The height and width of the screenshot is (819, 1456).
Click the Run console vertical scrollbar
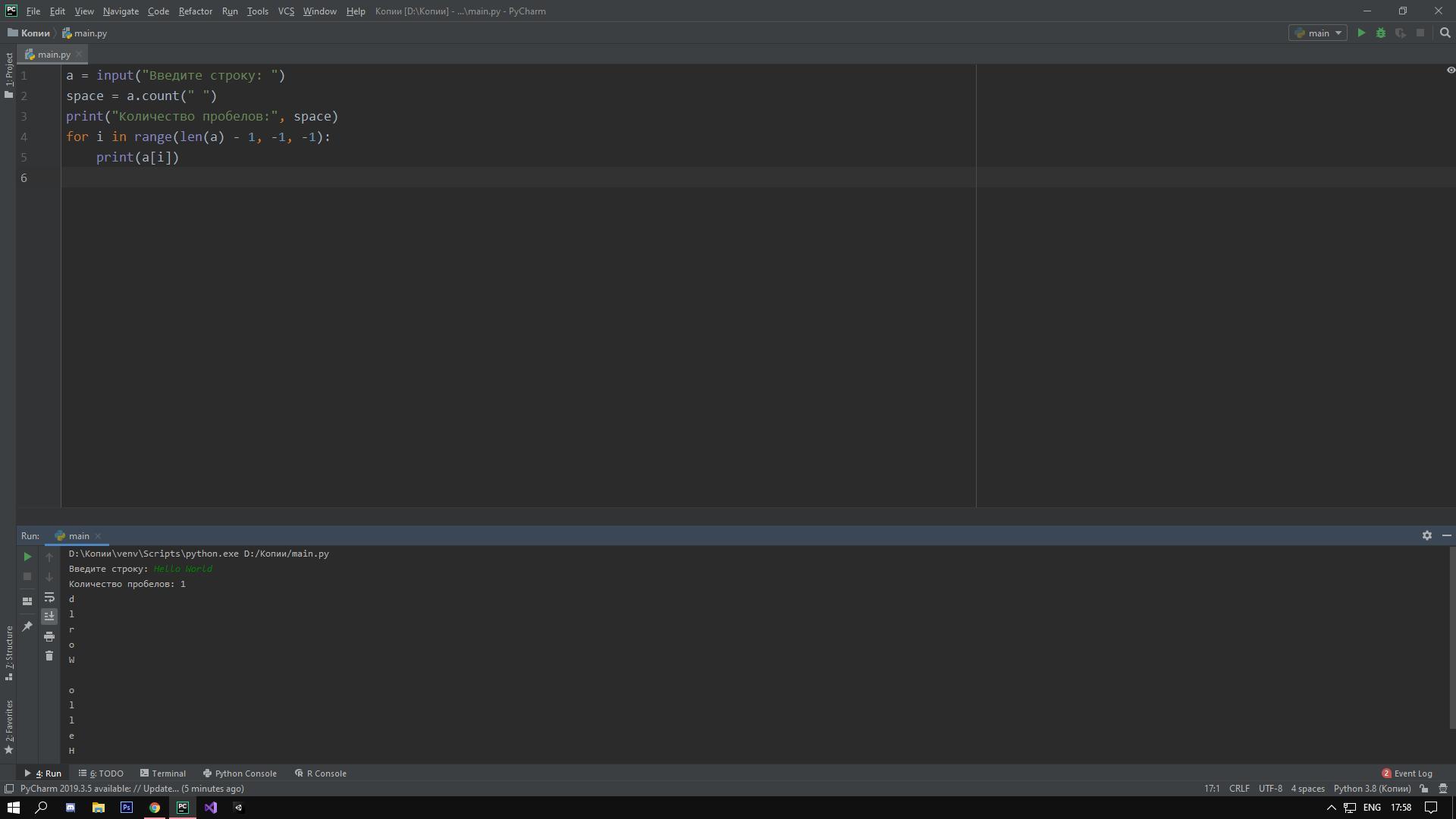tap(1451, 638)
